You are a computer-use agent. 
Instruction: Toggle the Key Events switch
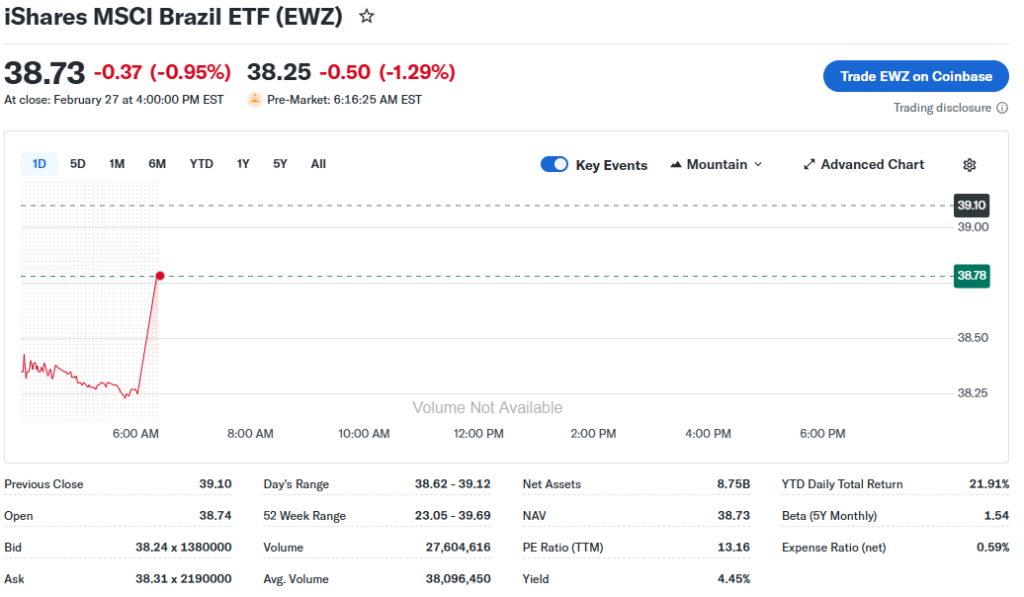[554, 165]
